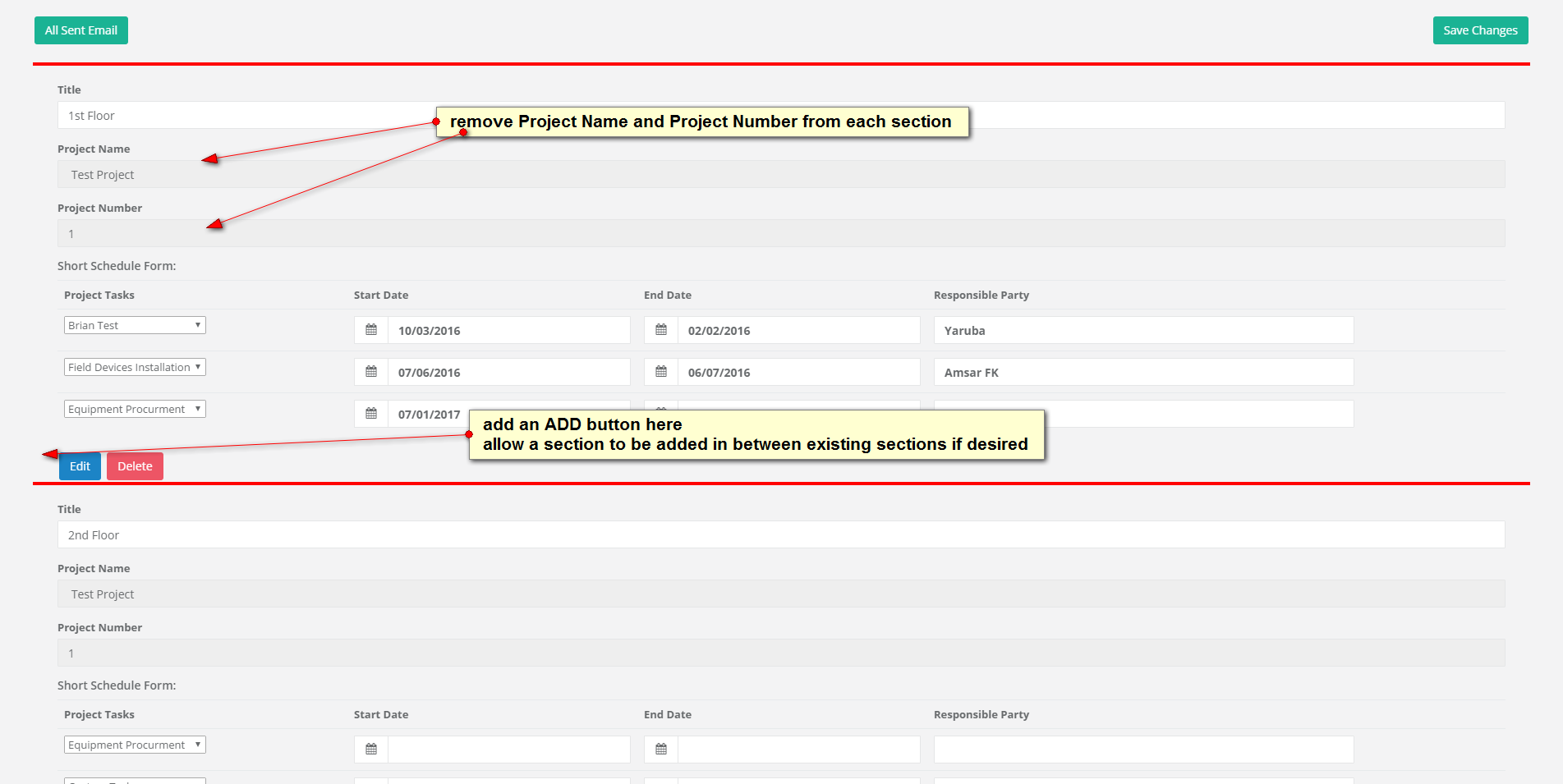1563x784 pixels.
Task: Click Responsible Party header in 2nd Floor section
Action: pyautogui.click(x=981, y=714)
